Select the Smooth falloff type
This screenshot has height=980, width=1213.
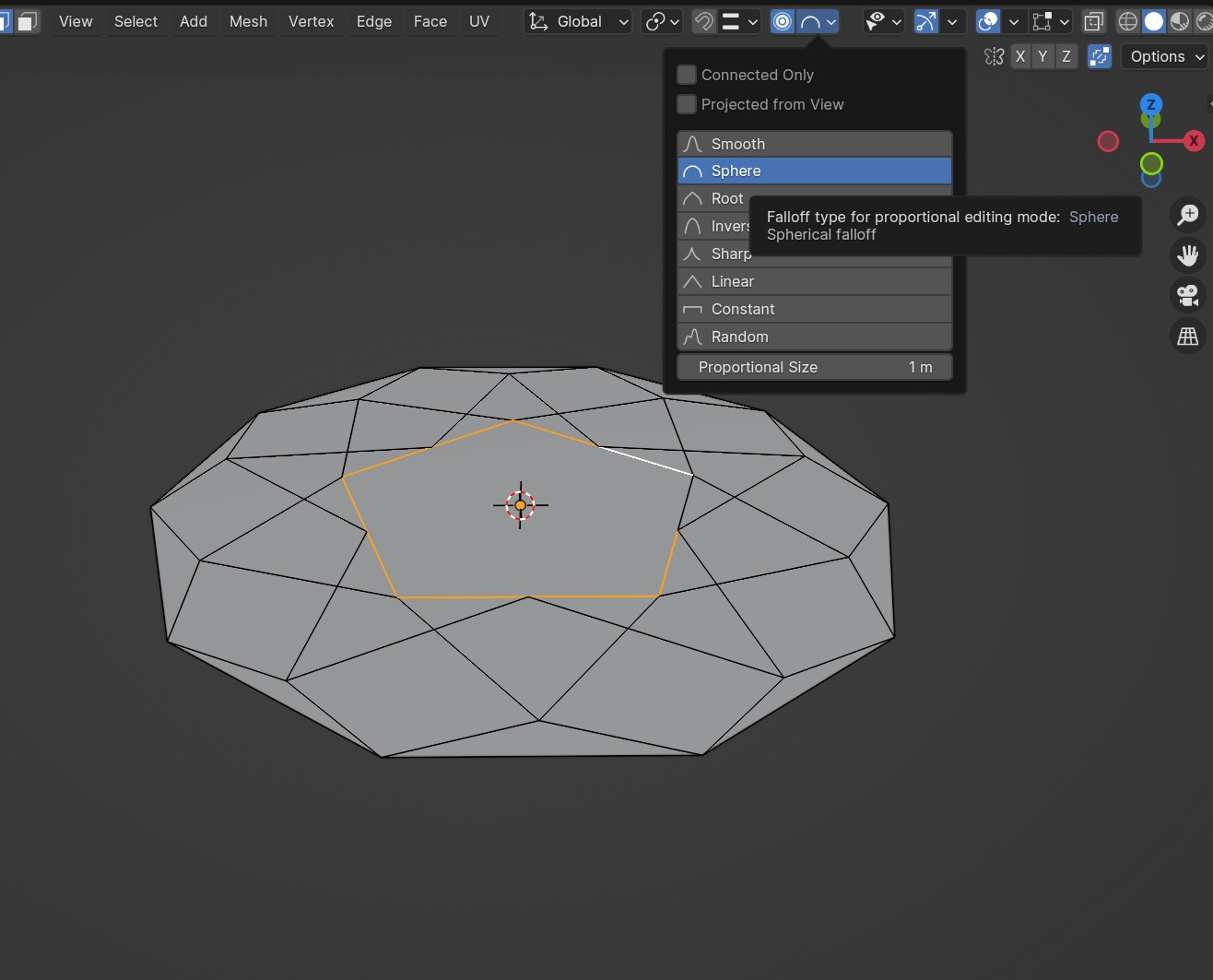click(x=815, y=144)
